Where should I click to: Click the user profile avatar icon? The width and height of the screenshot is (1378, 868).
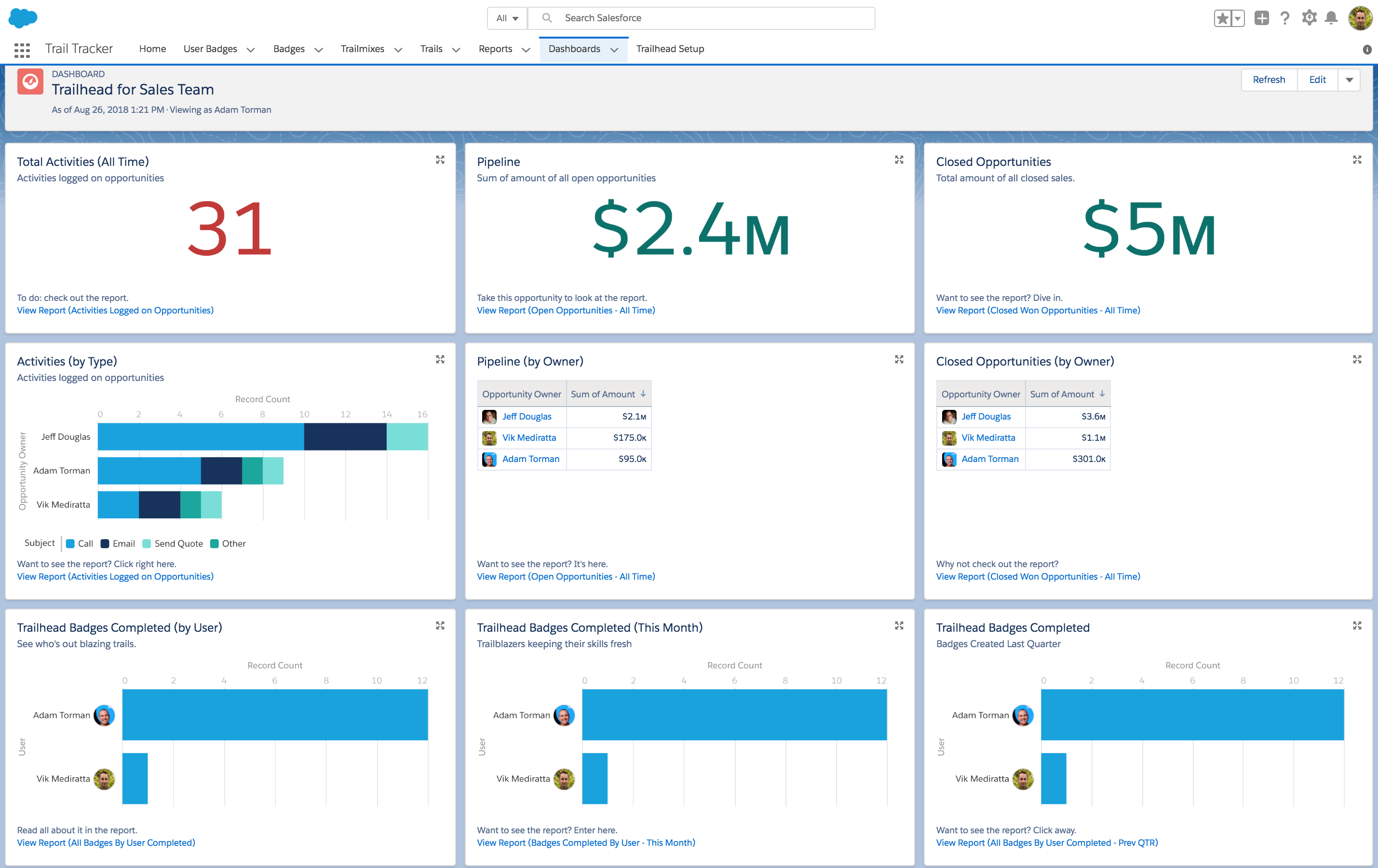pyautogui.click(x=1357, y=17)
